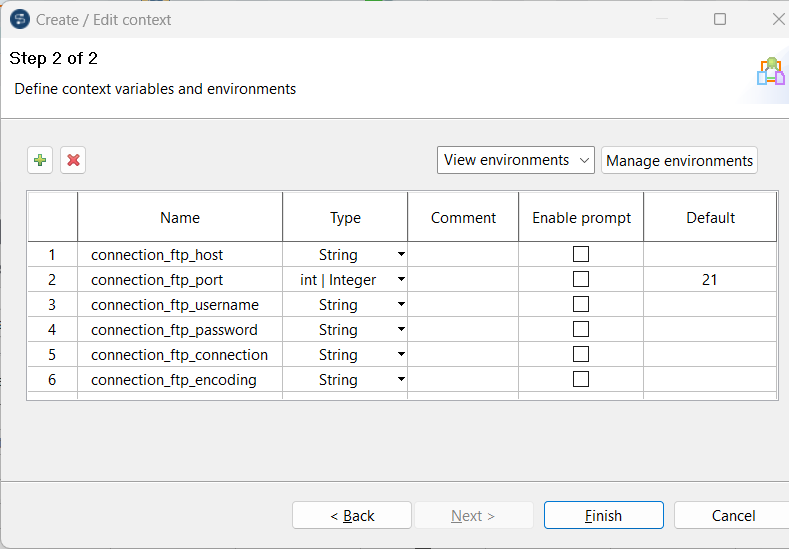Click the Name column header
Screen dimensions: 789x549
[x=180, y=217]
